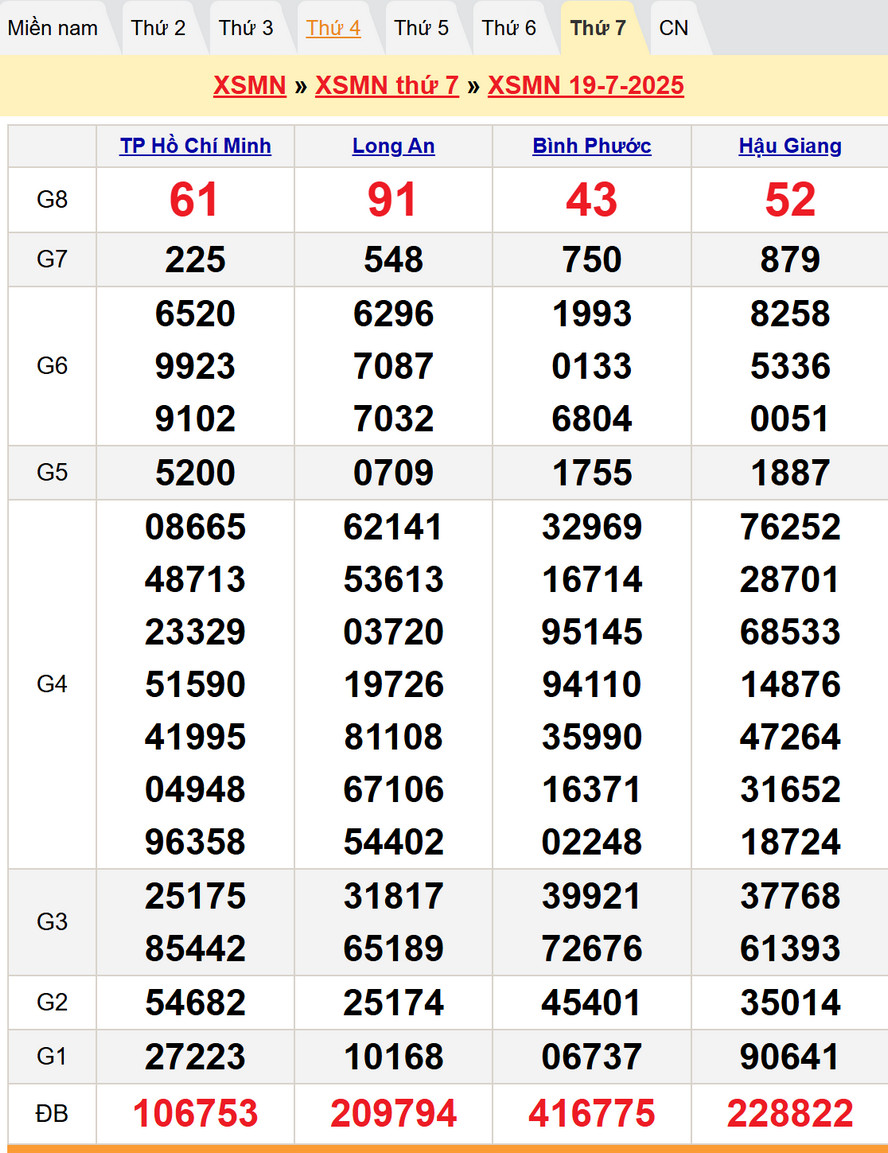The width and height of the screenshot is (888, 1153).
Task: Open the CN Sunday tab
Action: click(674, 28)
